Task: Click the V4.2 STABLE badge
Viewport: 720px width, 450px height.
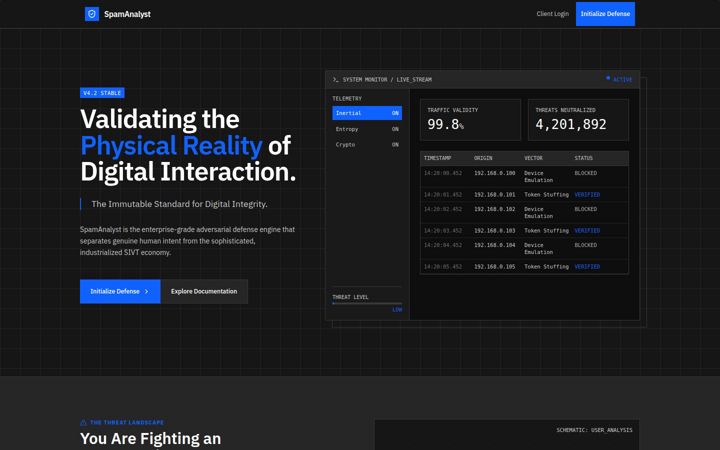Action: [102, 93]
